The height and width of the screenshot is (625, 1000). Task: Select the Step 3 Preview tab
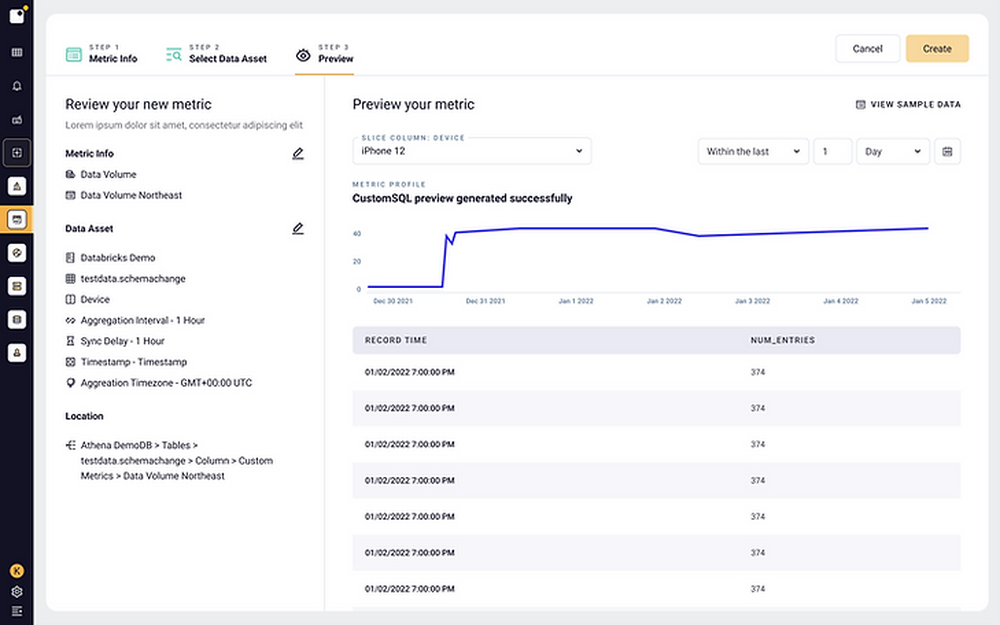click(325, 54)
